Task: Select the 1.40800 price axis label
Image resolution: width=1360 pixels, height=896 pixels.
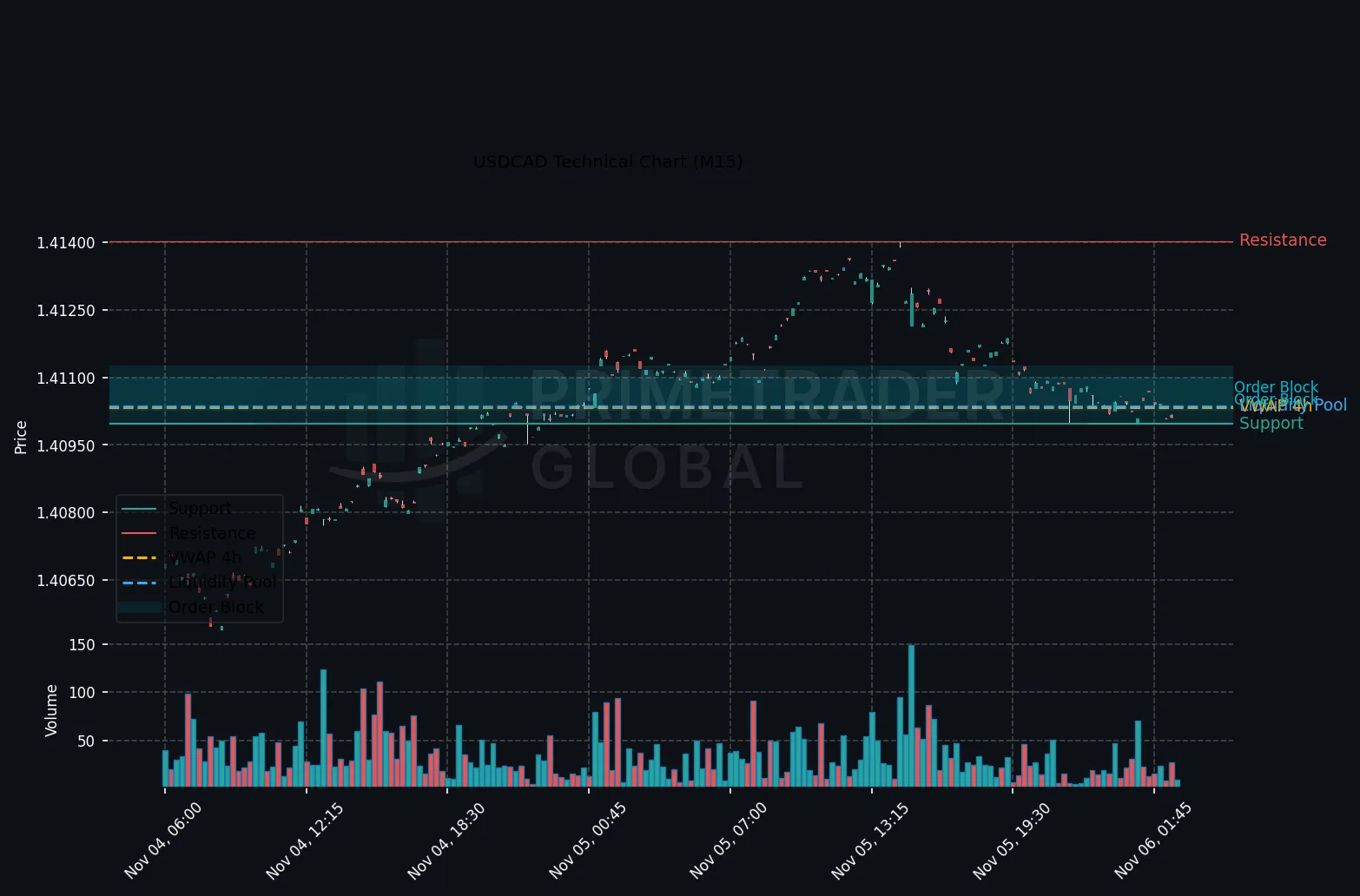Action: coord(65,513)
